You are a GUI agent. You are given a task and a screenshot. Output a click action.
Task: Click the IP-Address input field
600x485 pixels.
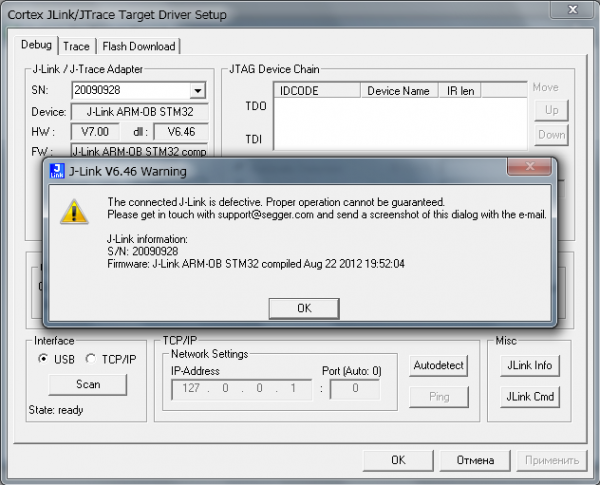239,389
